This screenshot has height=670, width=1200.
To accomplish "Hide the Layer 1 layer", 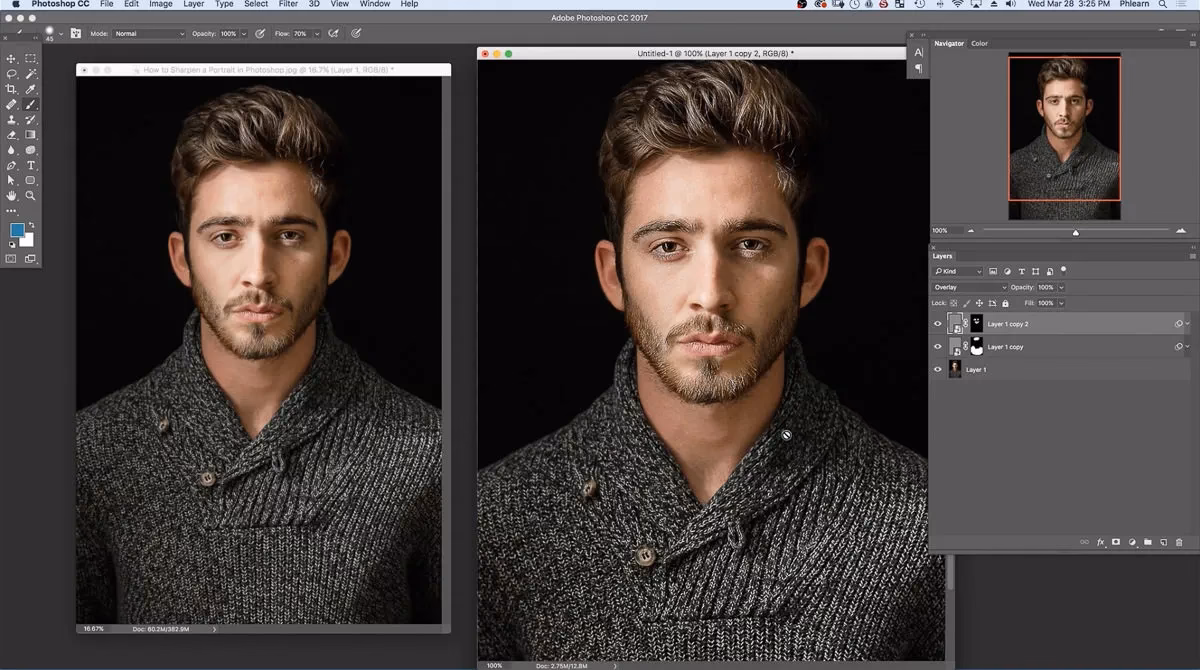I will [937, 369].
